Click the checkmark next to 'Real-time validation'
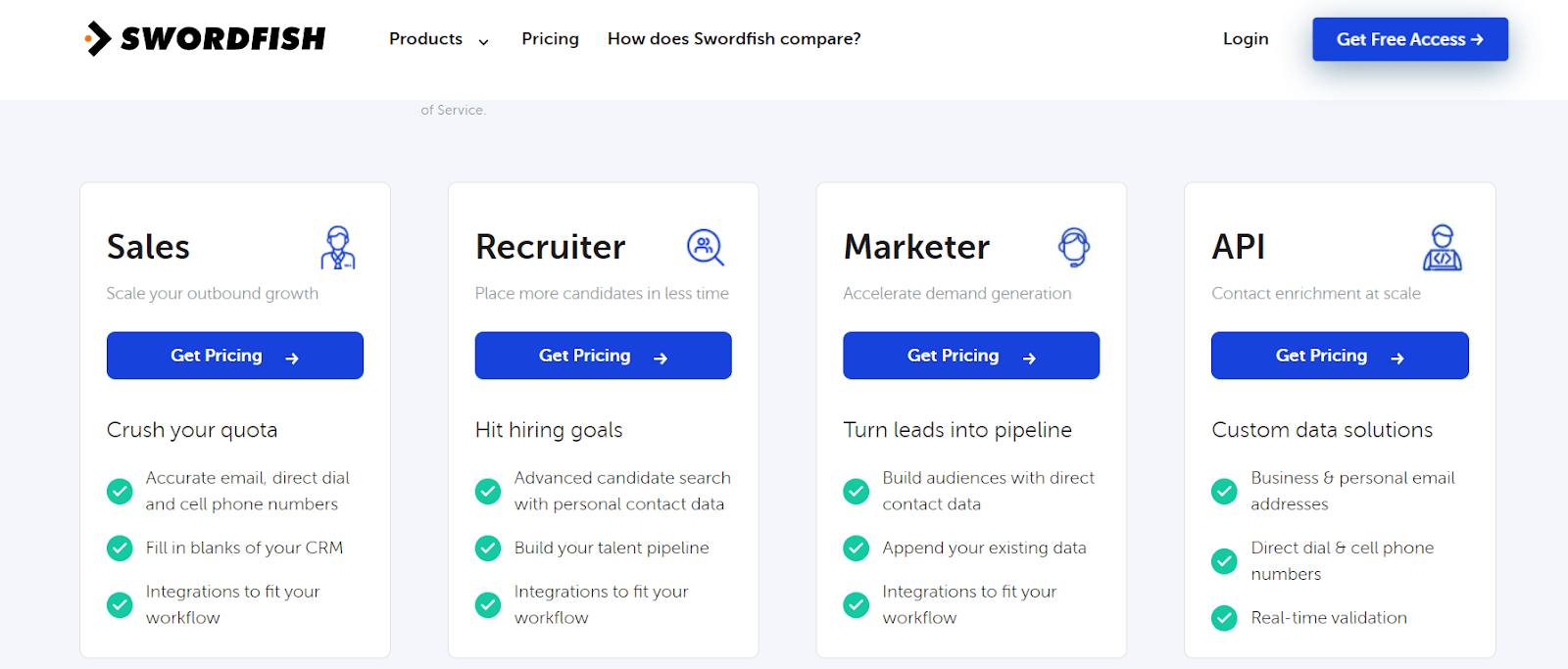The width and height of the screenshot is (1568, 669). [x=1224, y=618]
